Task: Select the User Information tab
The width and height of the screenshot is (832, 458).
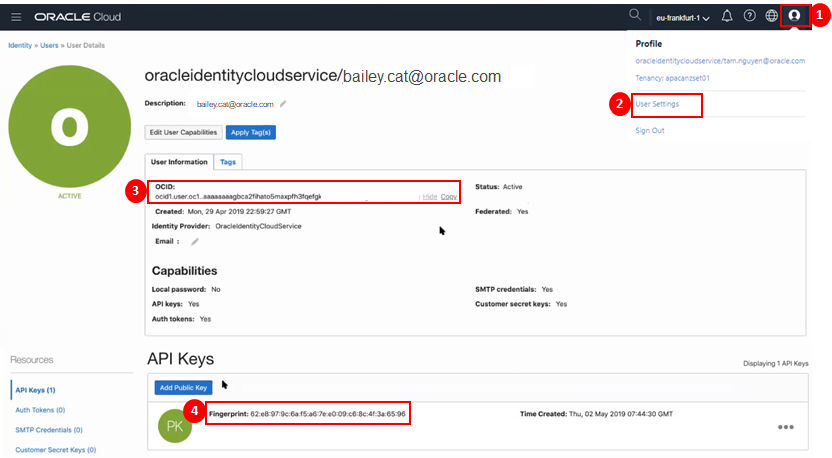Action: (179, 161)
